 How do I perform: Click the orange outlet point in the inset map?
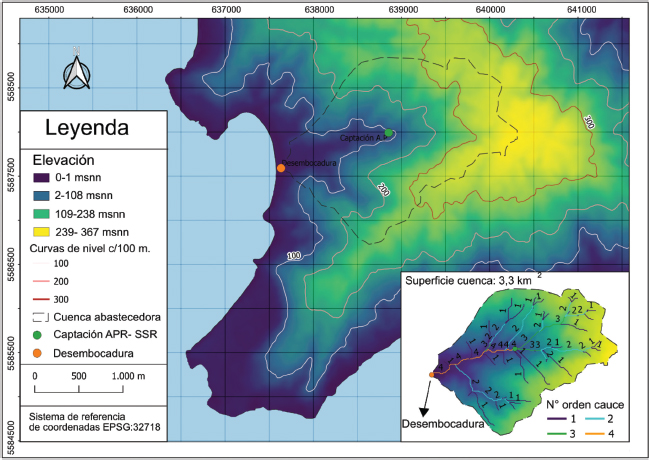tap(431, 375)
